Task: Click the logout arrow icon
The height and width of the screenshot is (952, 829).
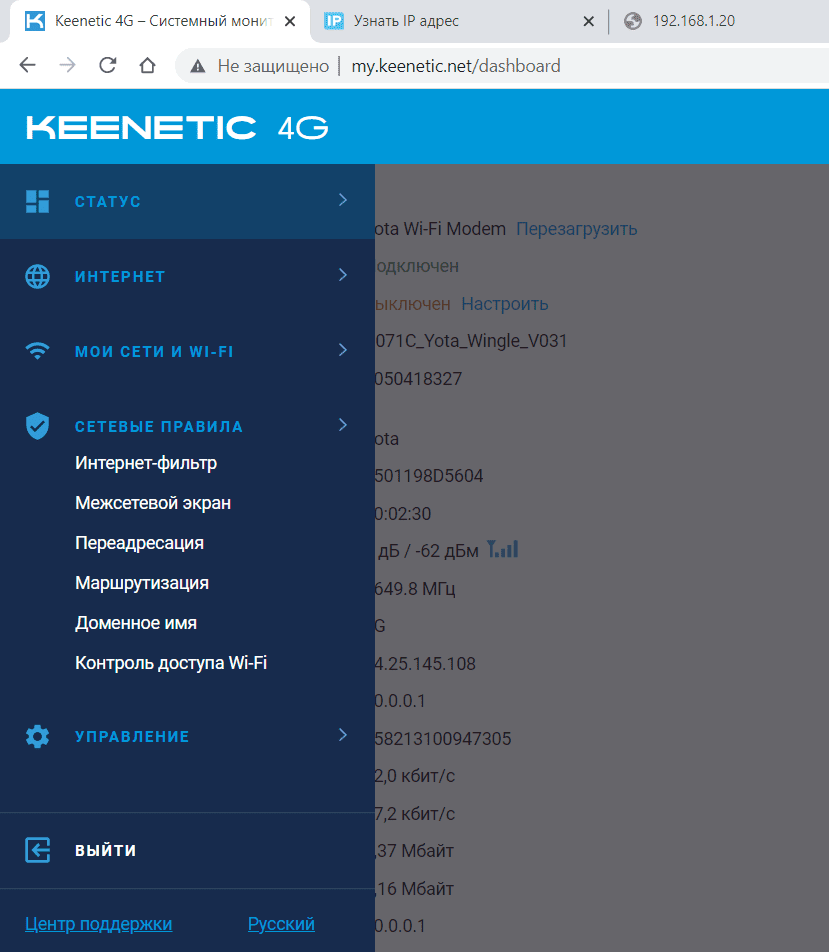Action: [x=38, y=850]
